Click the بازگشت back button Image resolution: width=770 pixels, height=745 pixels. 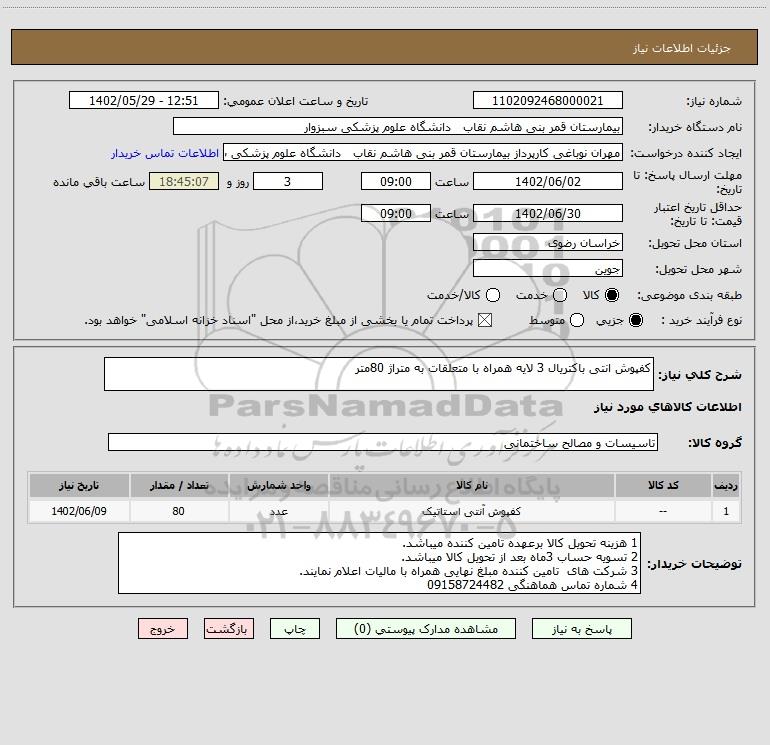click(229, 629)
